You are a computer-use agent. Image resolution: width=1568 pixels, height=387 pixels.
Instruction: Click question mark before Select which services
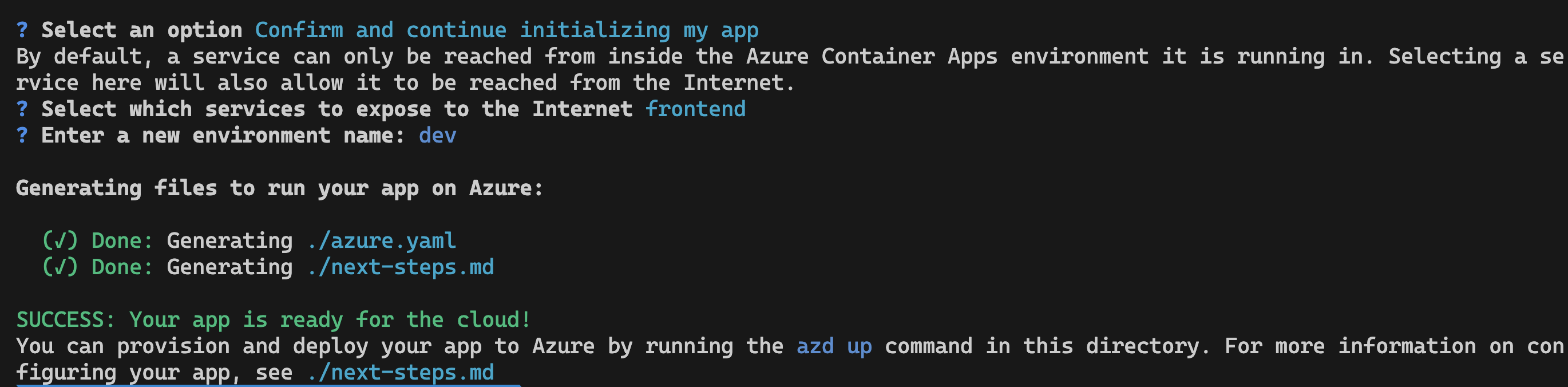pyautogui.click(x=22, y=109)
